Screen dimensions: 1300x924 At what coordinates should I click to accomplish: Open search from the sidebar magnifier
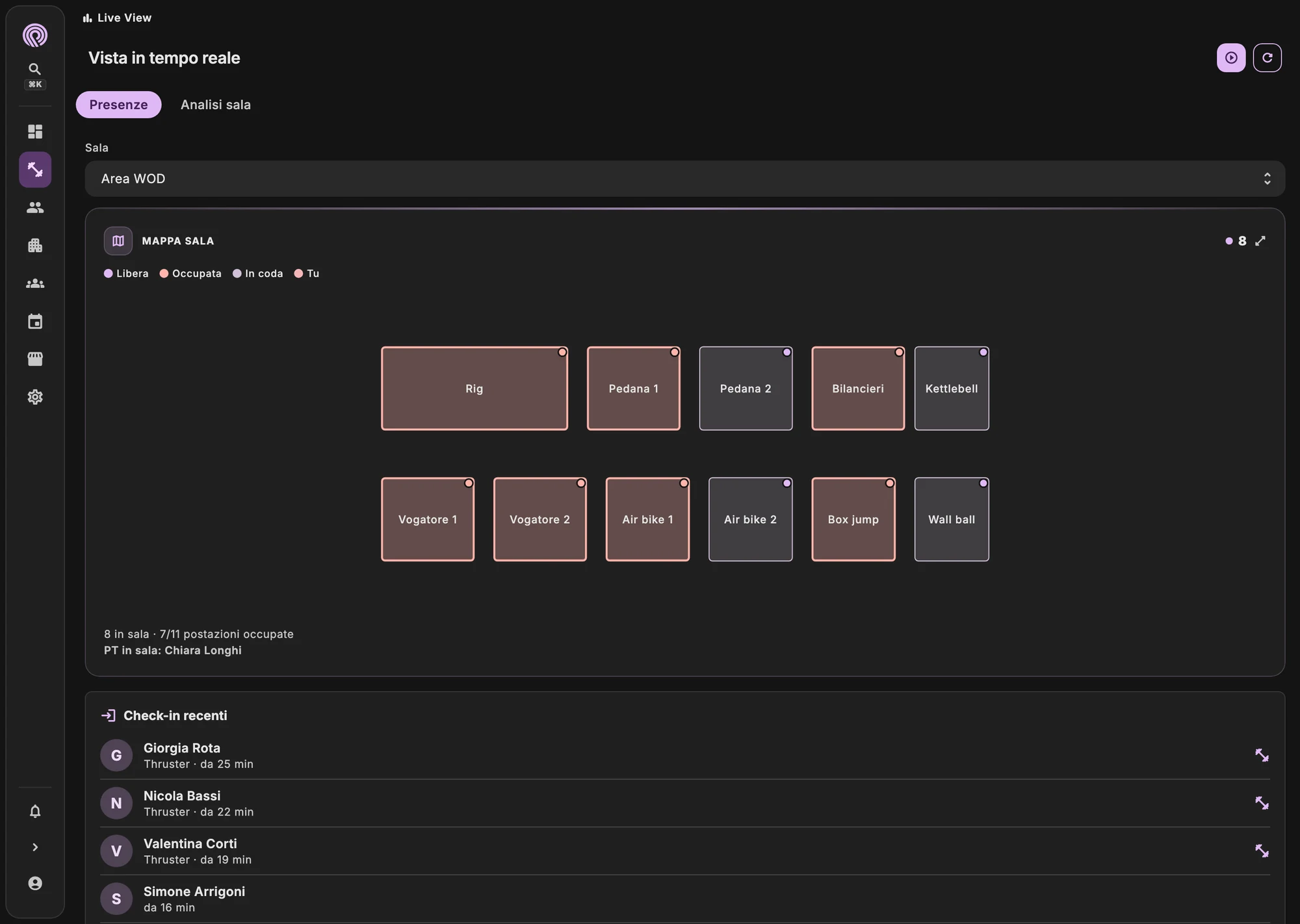35,69
